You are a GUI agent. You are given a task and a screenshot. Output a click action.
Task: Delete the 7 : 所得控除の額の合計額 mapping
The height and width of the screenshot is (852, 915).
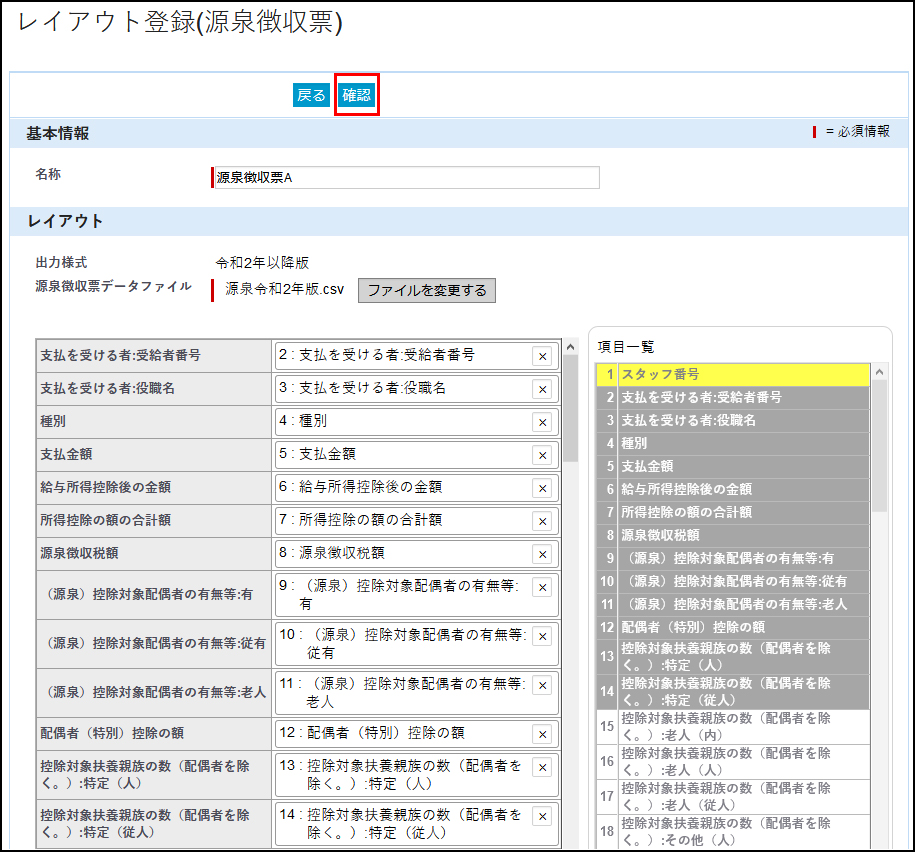[542, 522]
